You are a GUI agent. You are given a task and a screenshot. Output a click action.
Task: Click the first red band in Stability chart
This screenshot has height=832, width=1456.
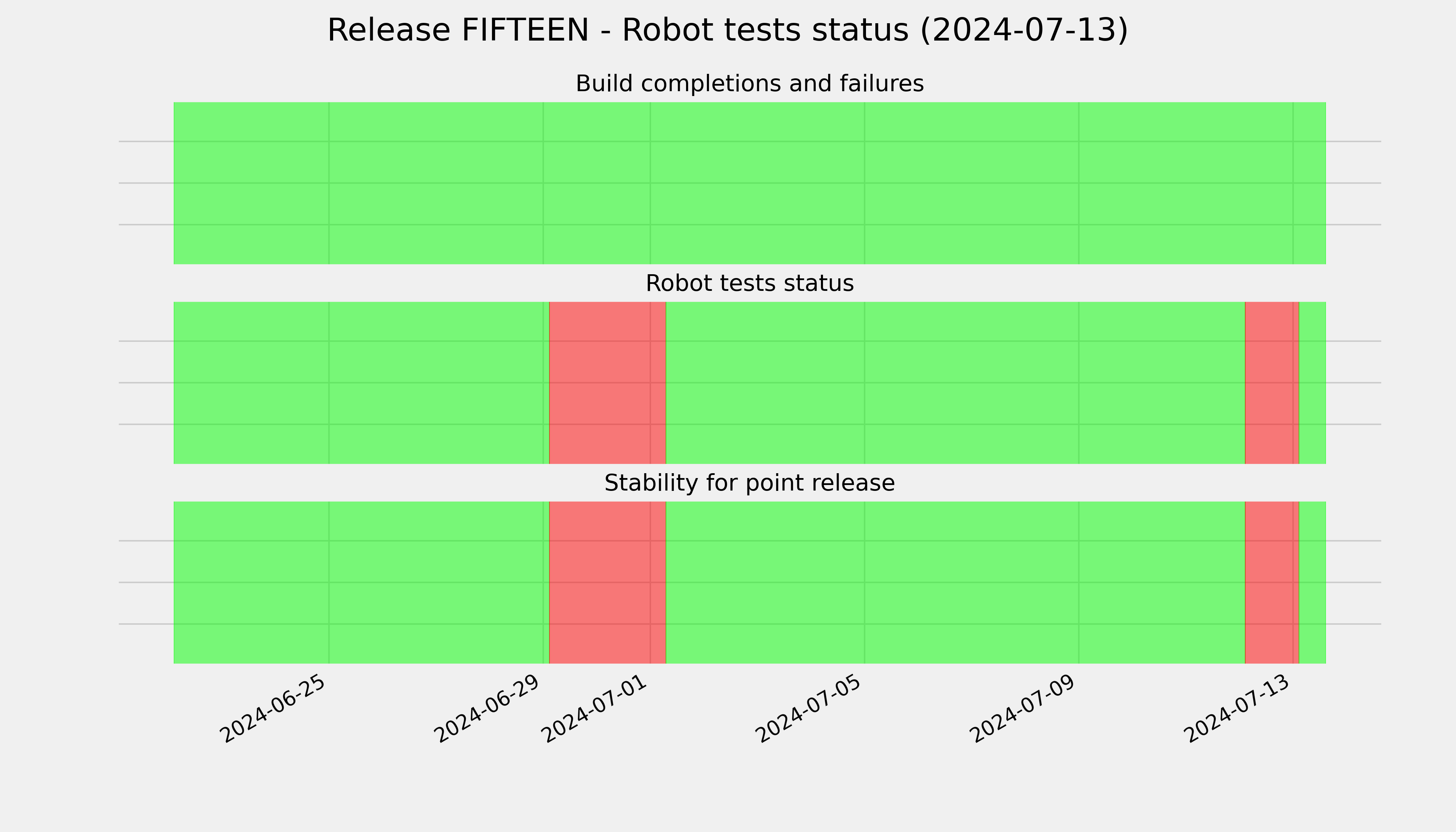(x=607, y=582)
